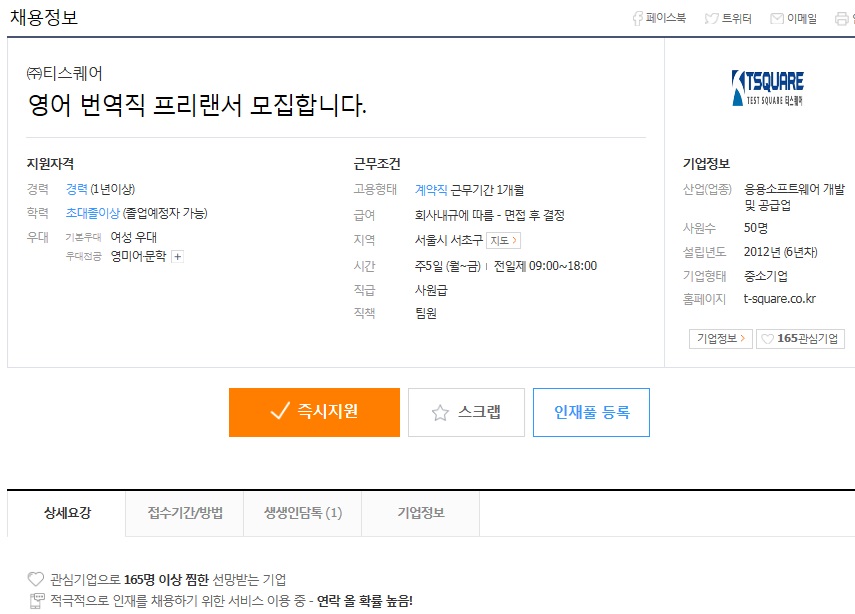Open the 접수기간/방법 tab
Image resolution: width=855 pixels, height=614 pixels.
(x=185, y=513)
